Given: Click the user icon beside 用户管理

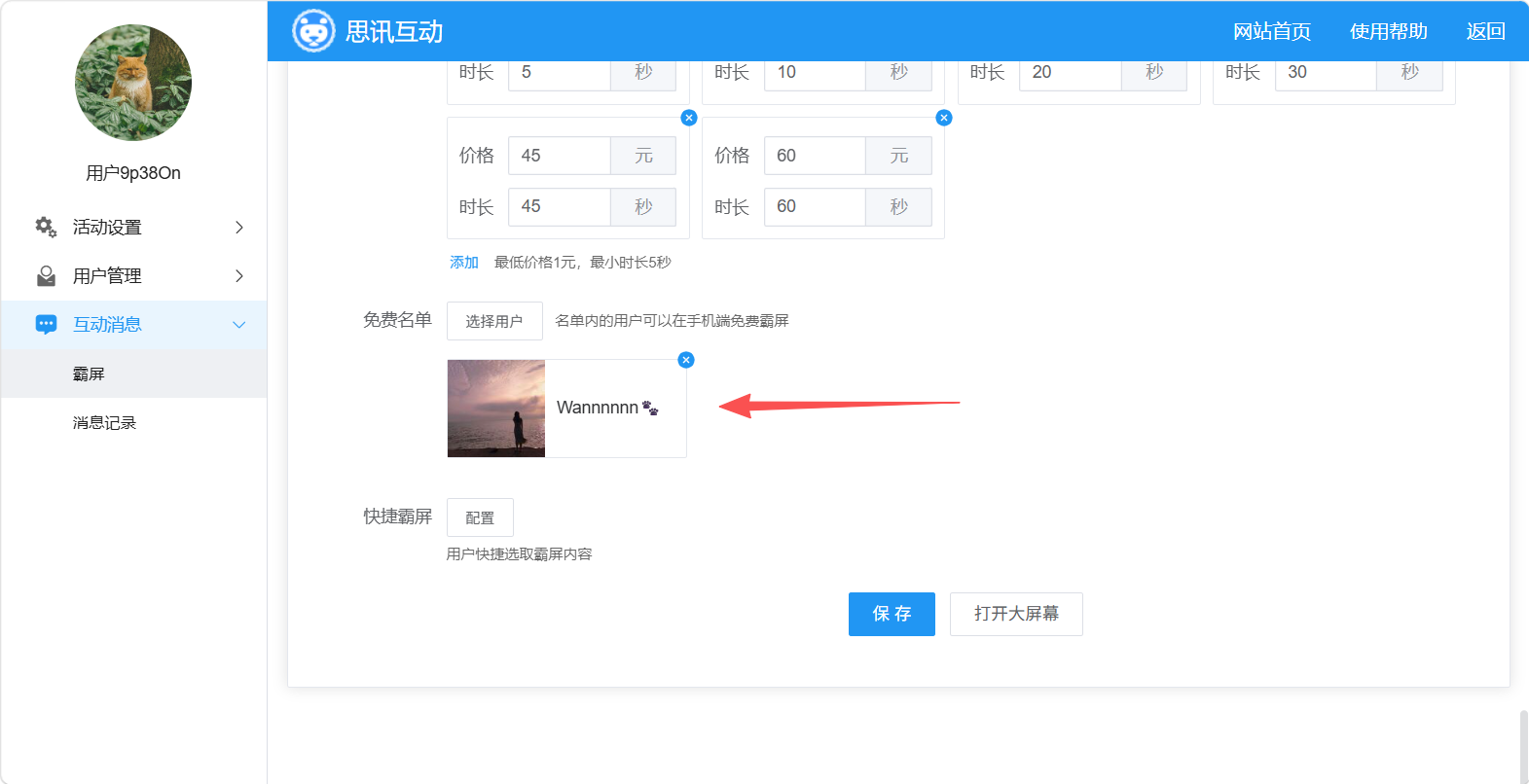Looking at the screenshot, I should pyautogui.click(x=46, y=276).
